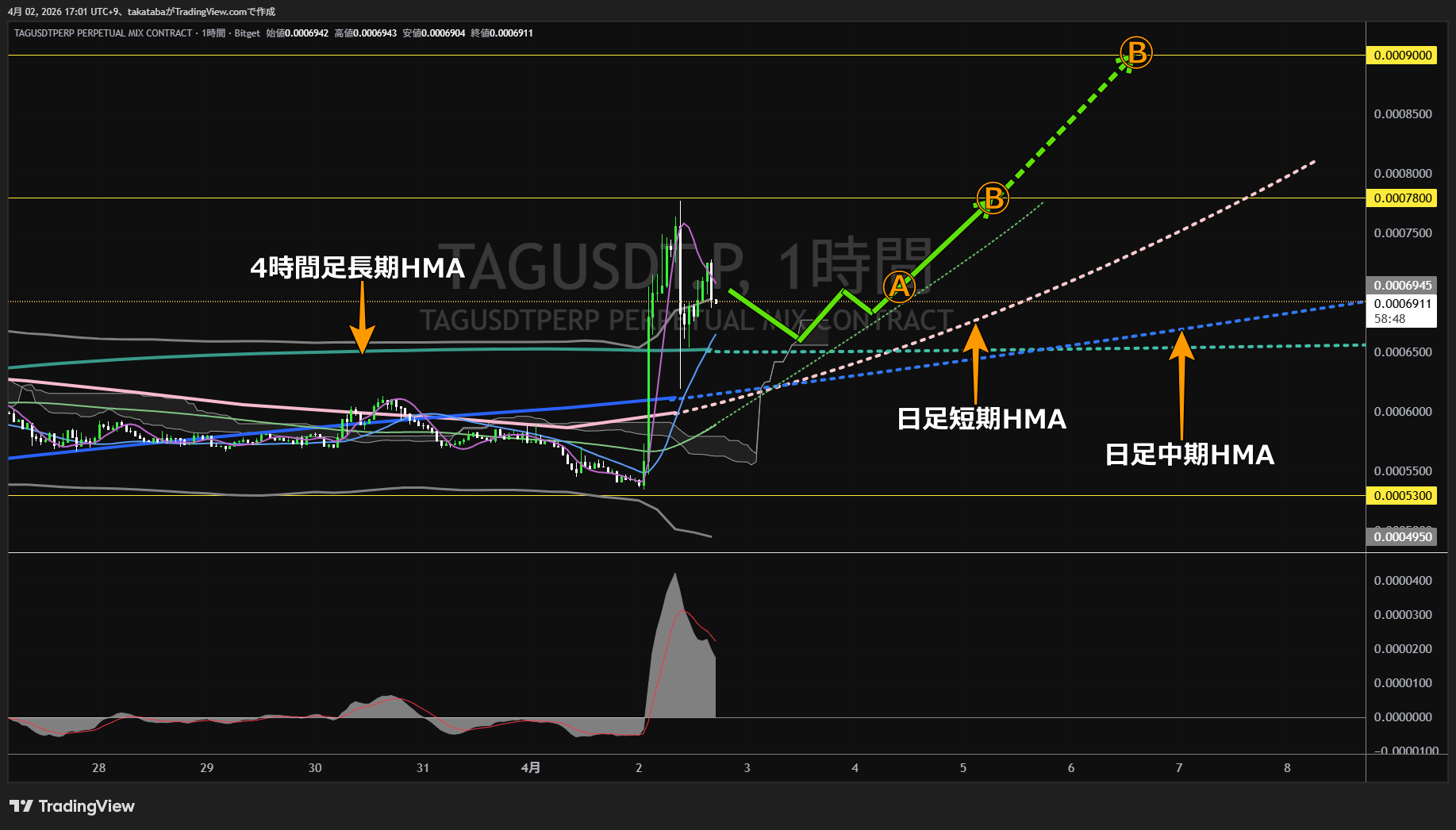Click the 4月 date label on time axis
Screen dimensions: 1456x830
pyautogui.click(x=531, y=767)
